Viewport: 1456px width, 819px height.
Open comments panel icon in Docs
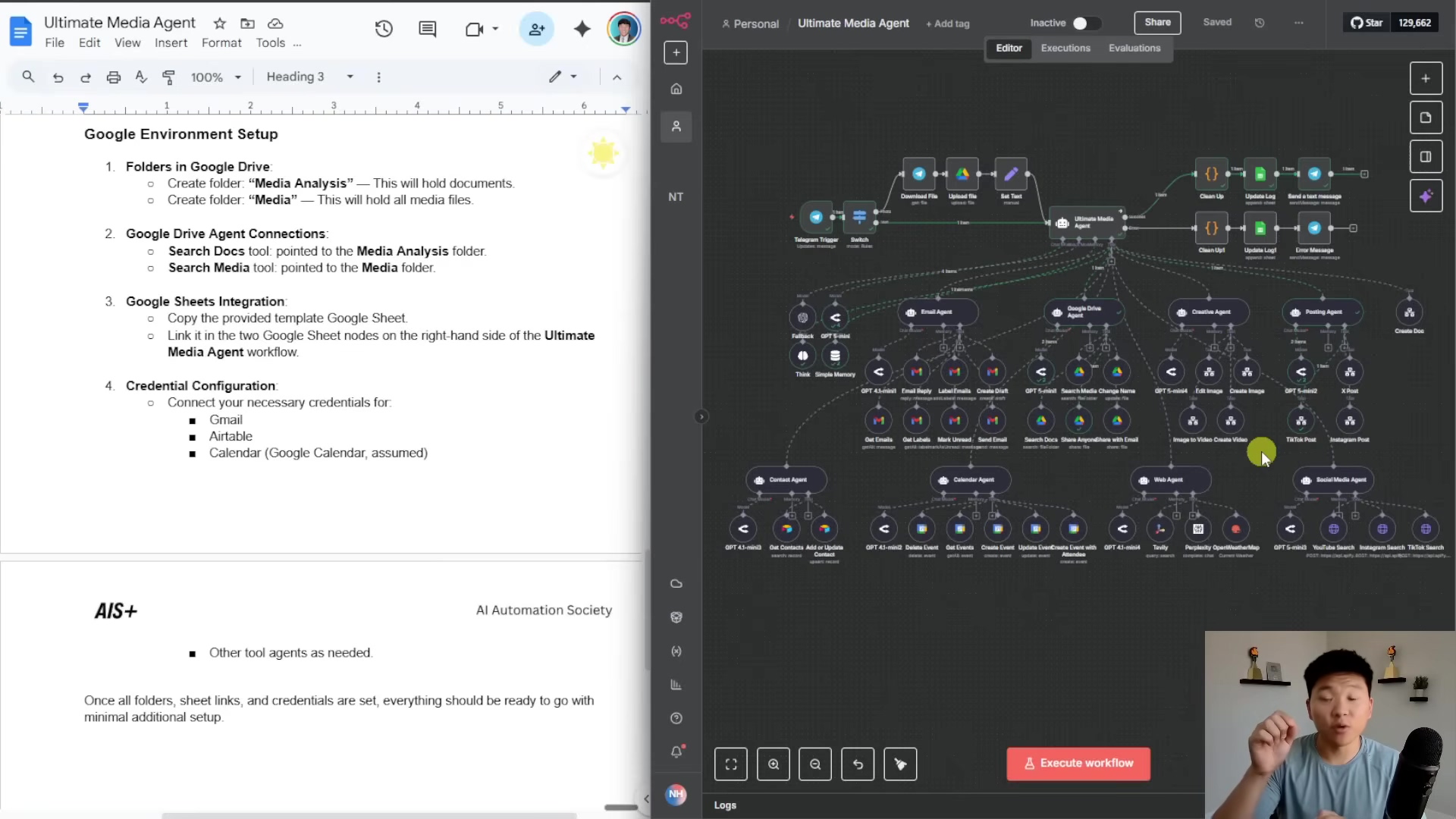click(x=428, y=30)
